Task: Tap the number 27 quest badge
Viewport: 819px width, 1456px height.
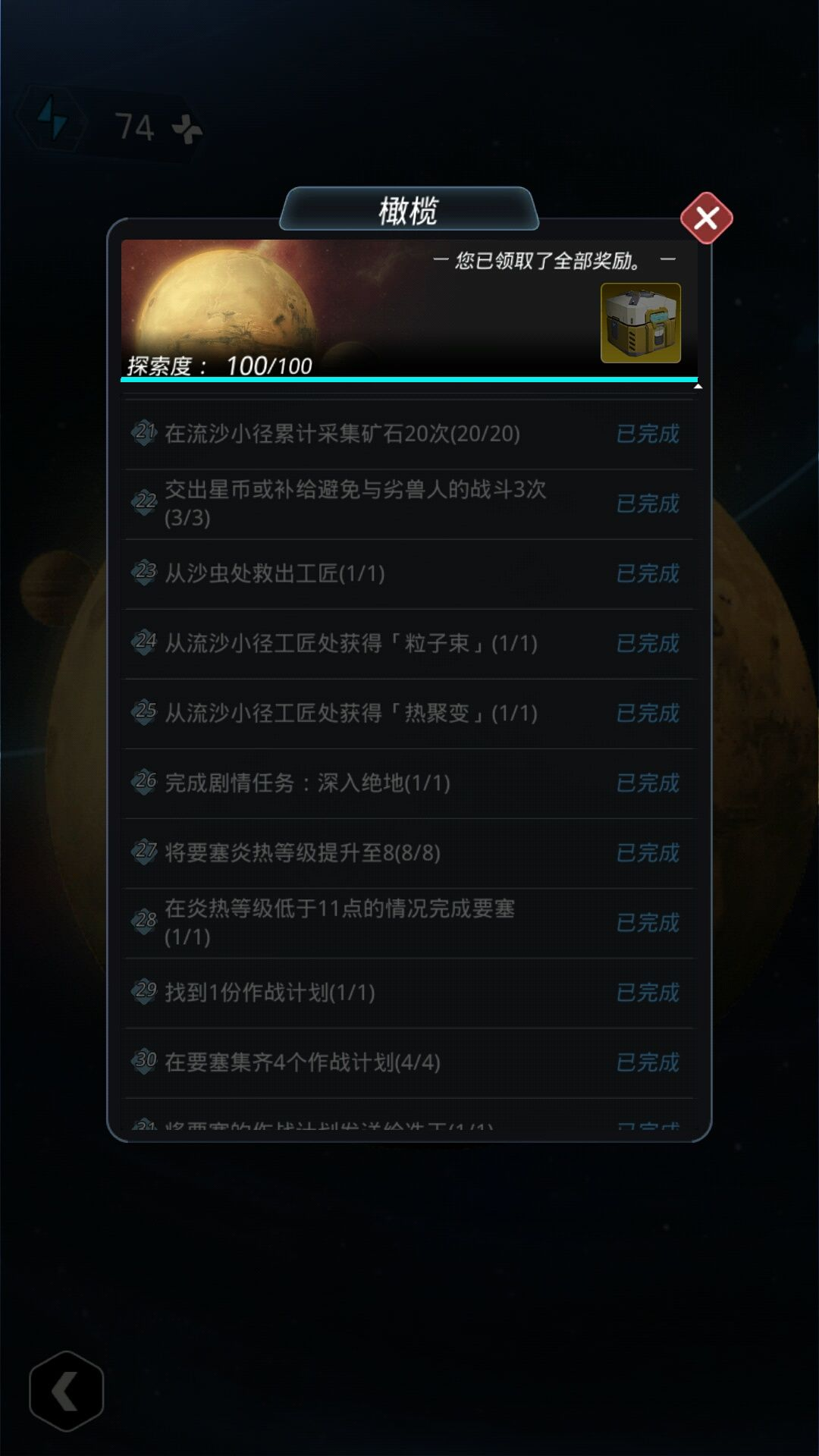Action: (145, 852)
